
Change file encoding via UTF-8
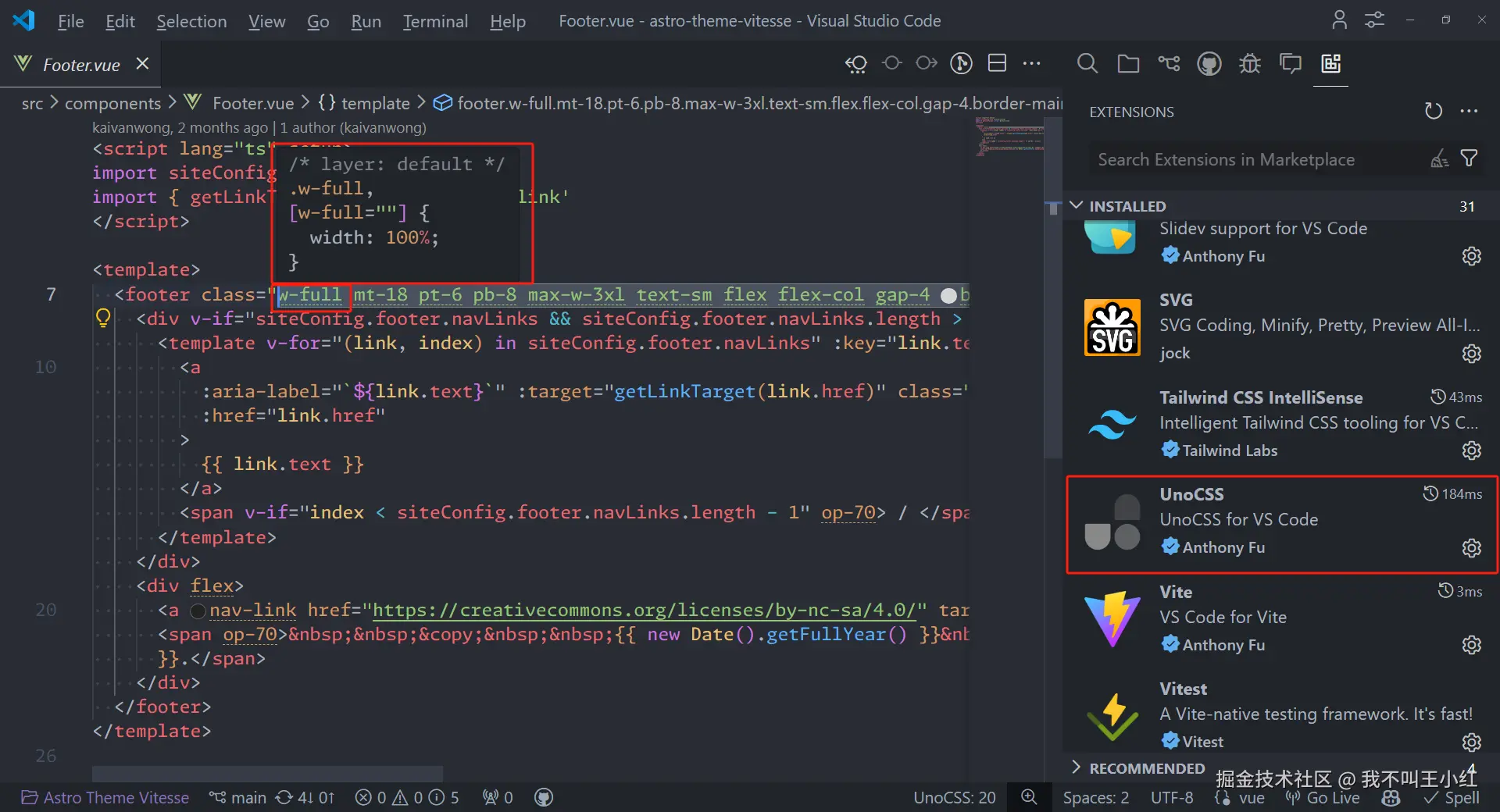(1172, 797)
